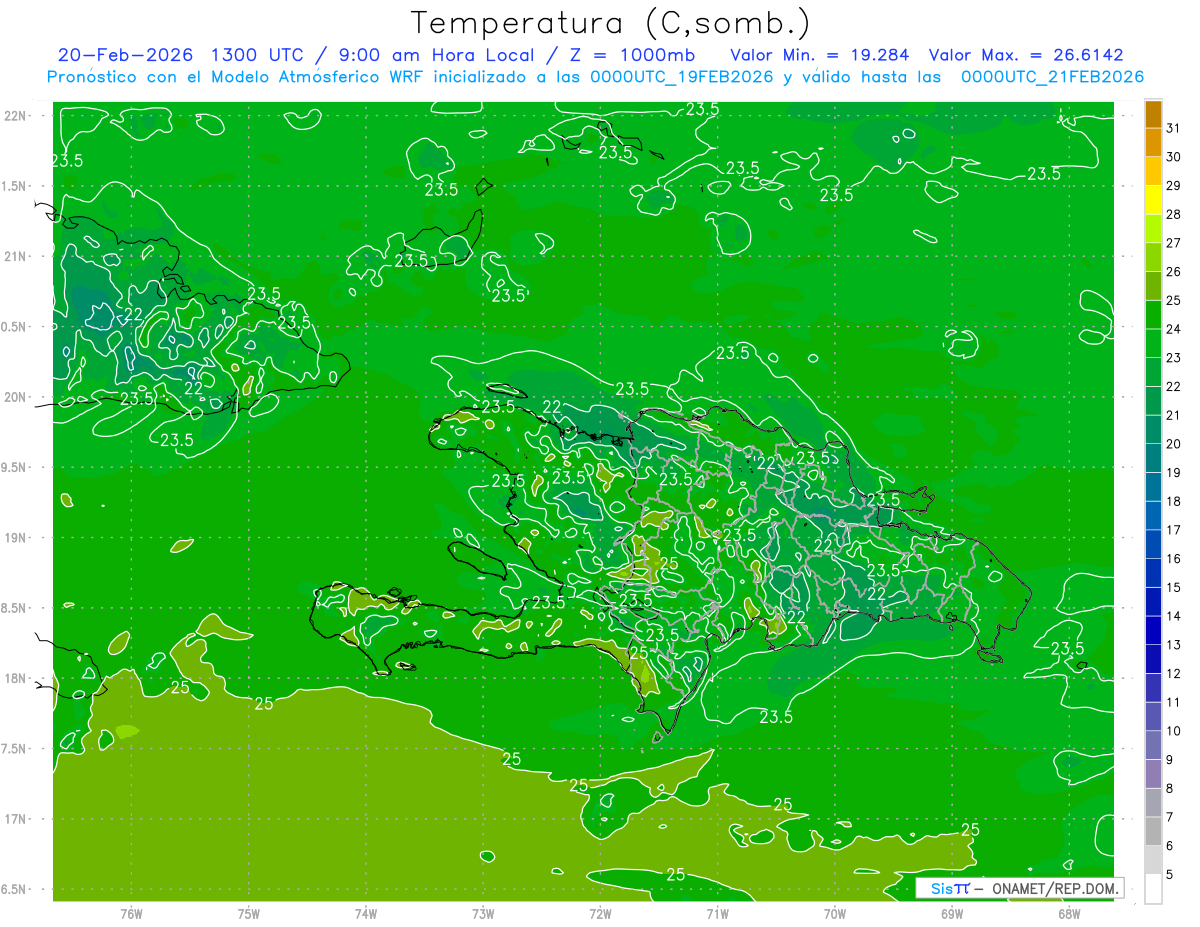Click the "70W" longitude axis label
The width and height of the screenshot is (1200, 927).
click(x=835, y=915)
